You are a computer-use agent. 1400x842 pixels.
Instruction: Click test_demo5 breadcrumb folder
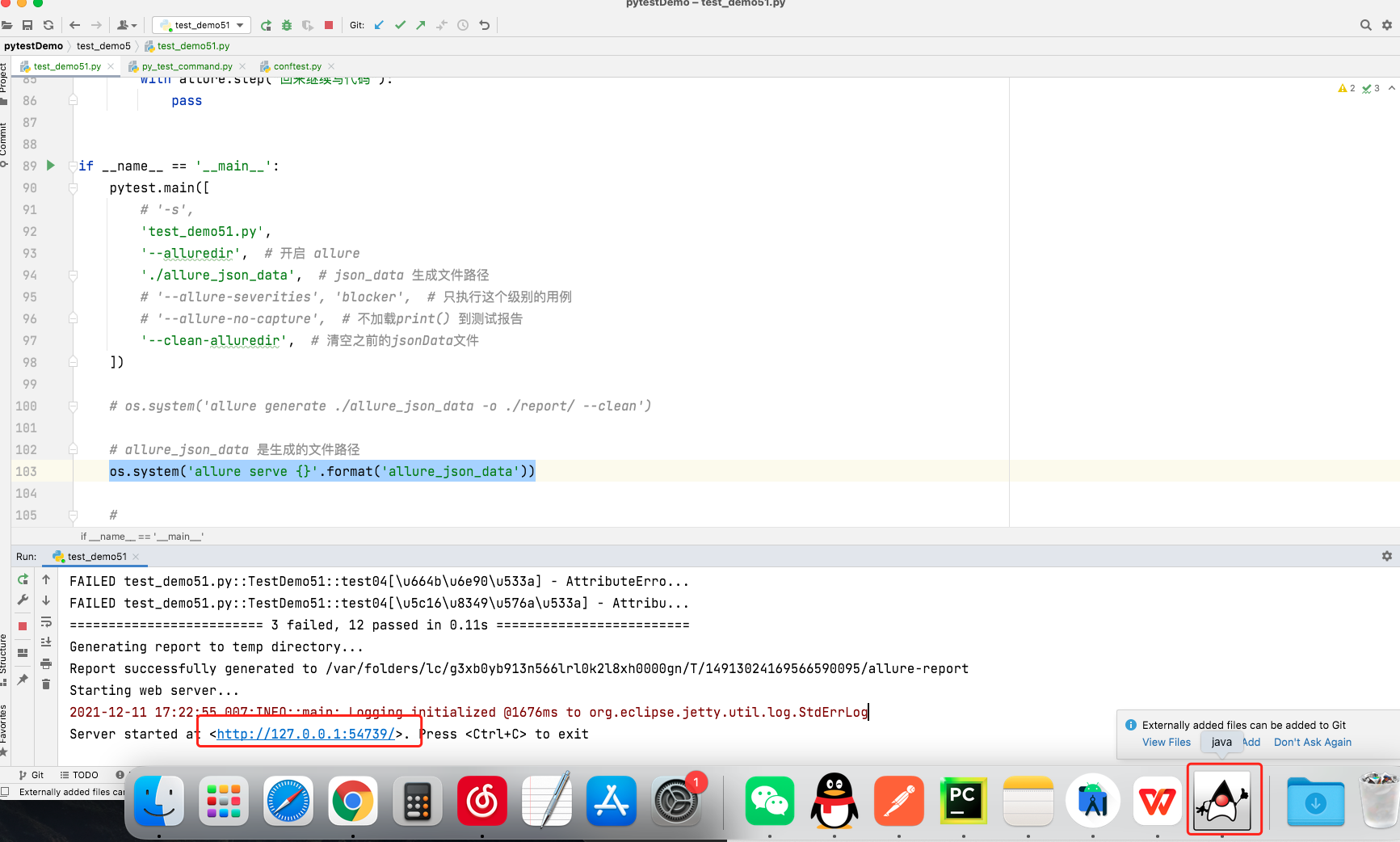(103, 46)
